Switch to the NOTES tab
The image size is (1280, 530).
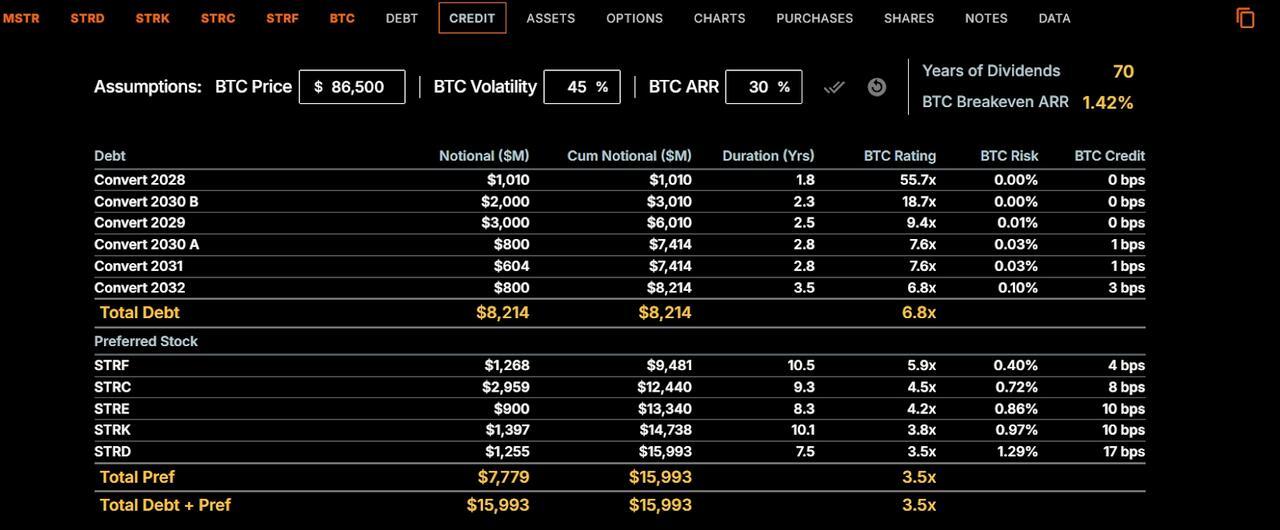986,18
